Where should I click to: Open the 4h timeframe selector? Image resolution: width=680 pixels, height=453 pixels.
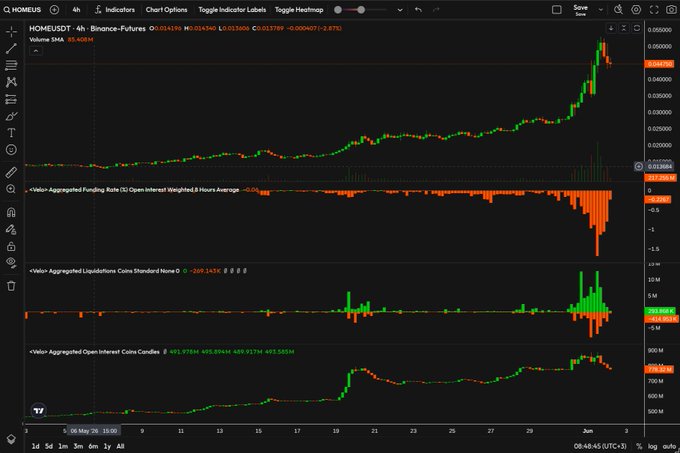[x=76, y=10]
